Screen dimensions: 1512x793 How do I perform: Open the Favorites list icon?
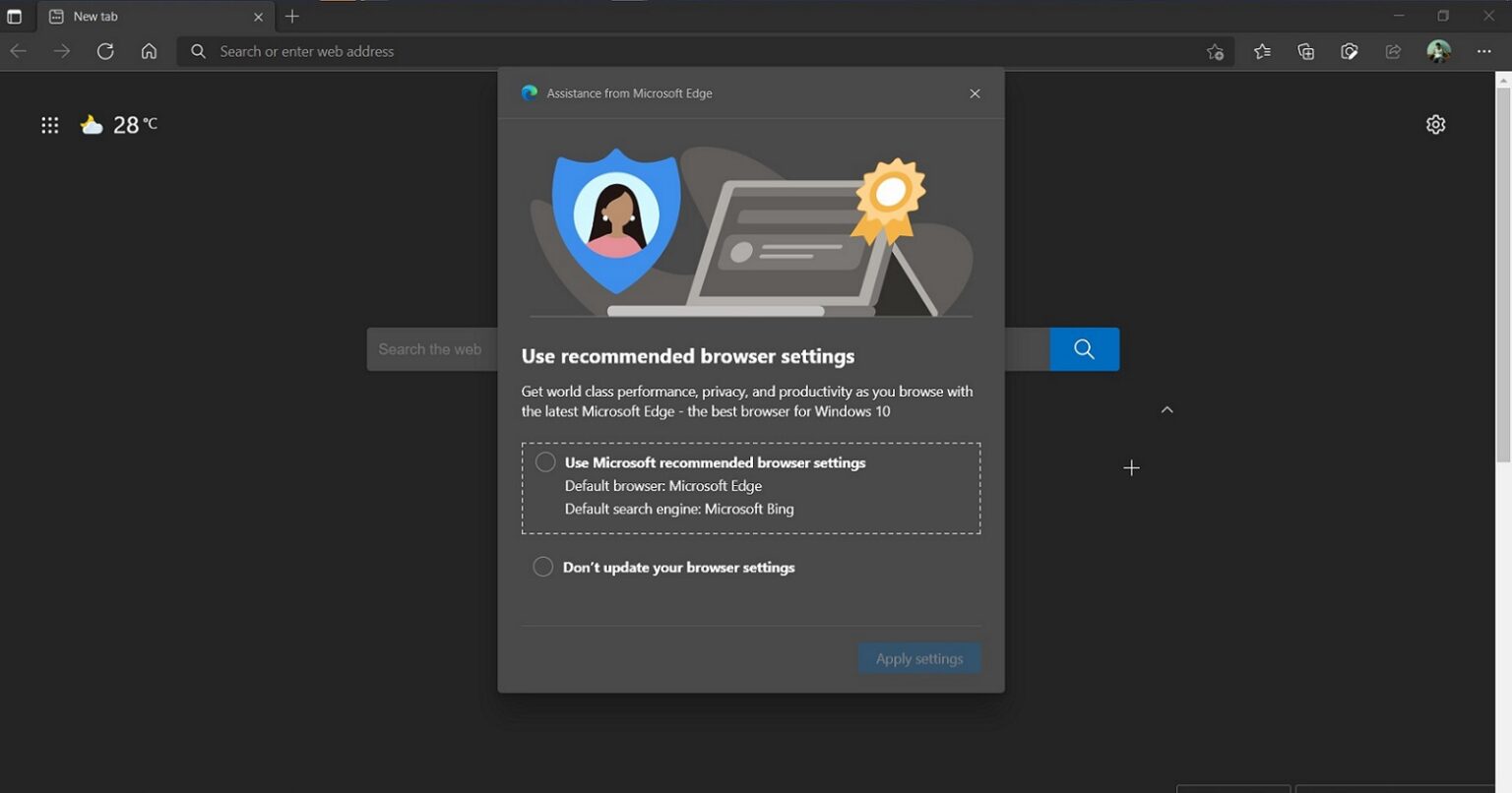tap(1262, 51)
